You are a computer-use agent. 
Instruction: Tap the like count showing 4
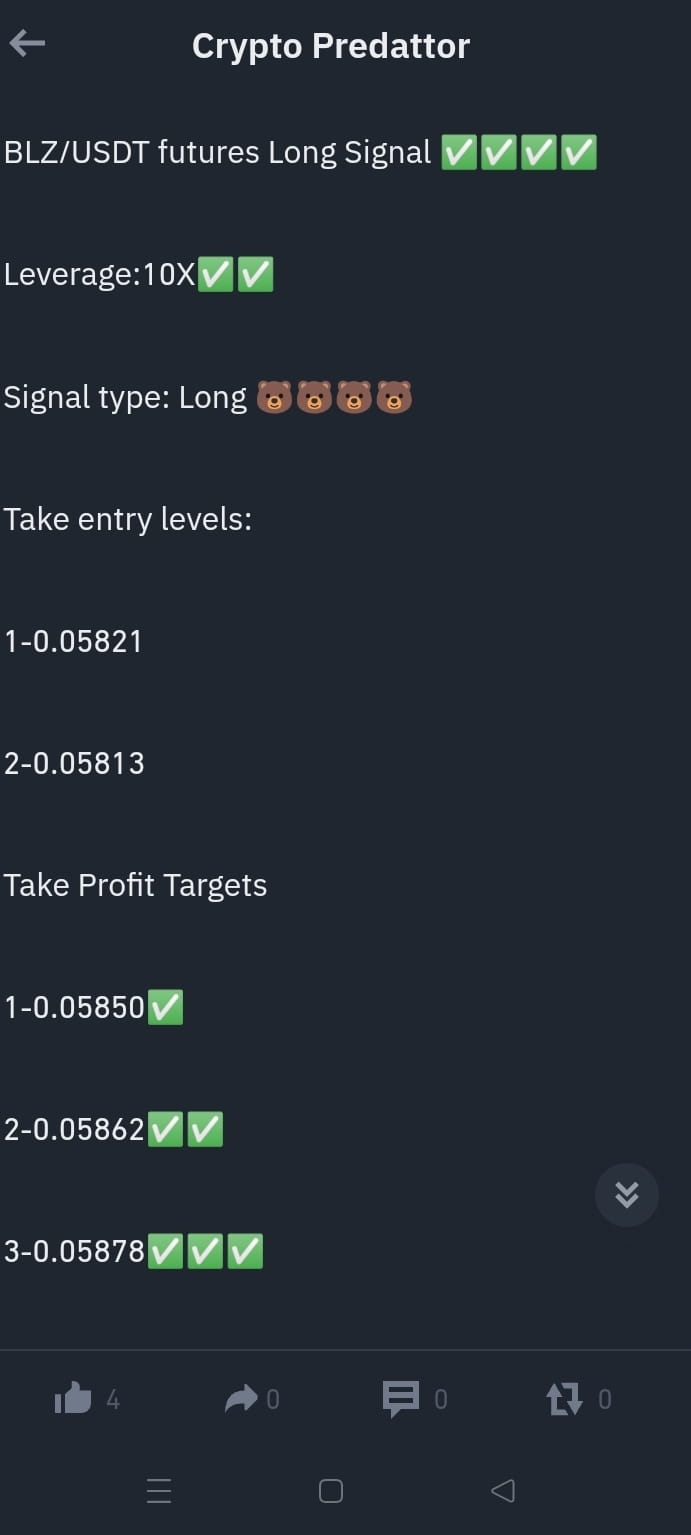[x=113, y=1400]
